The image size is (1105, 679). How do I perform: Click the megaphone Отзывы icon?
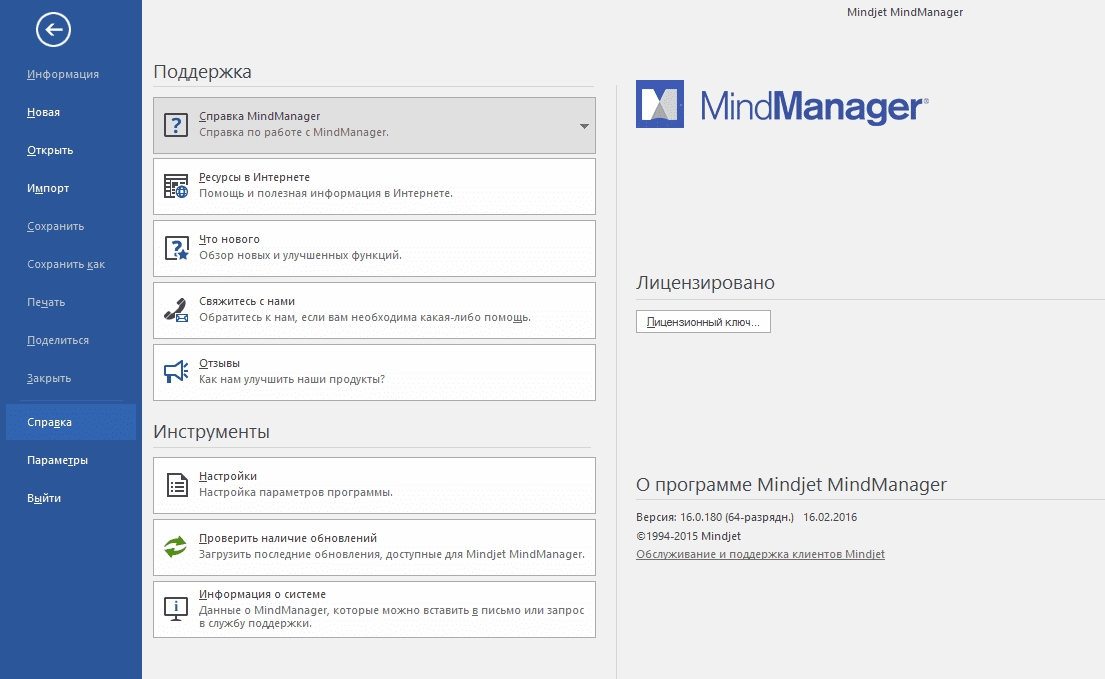point(176,372)
